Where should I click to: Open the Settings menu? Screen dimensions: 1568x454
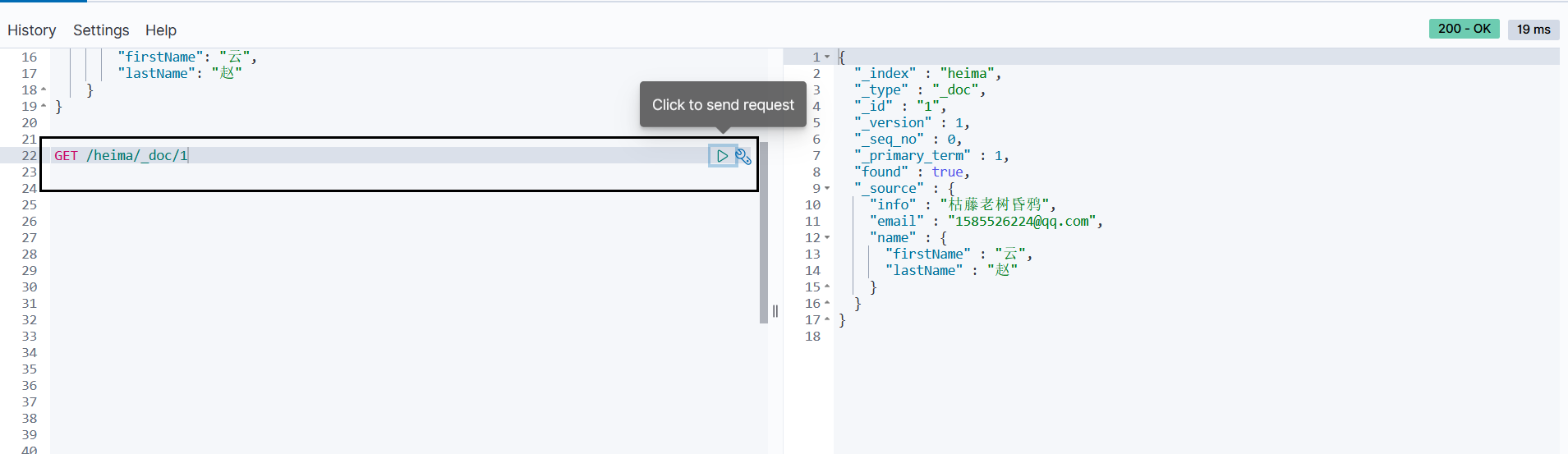tap(101, 30)
